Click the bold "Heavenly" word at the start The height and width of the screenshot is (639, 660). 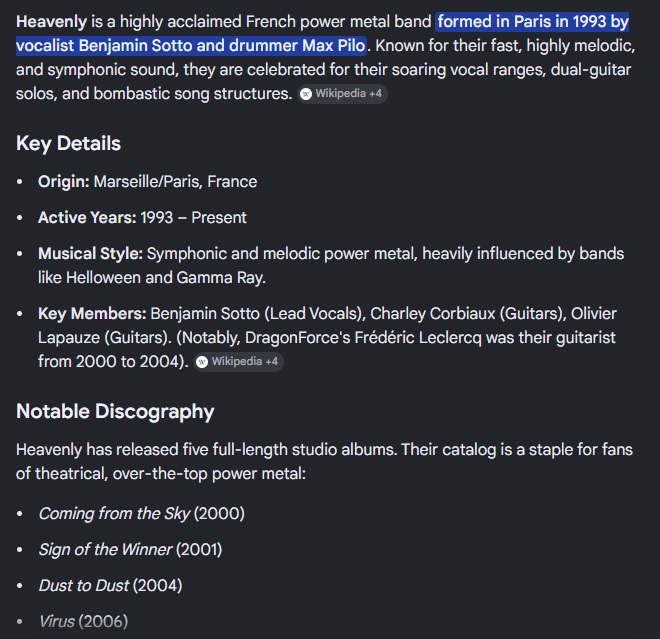(x=51, y=21)
